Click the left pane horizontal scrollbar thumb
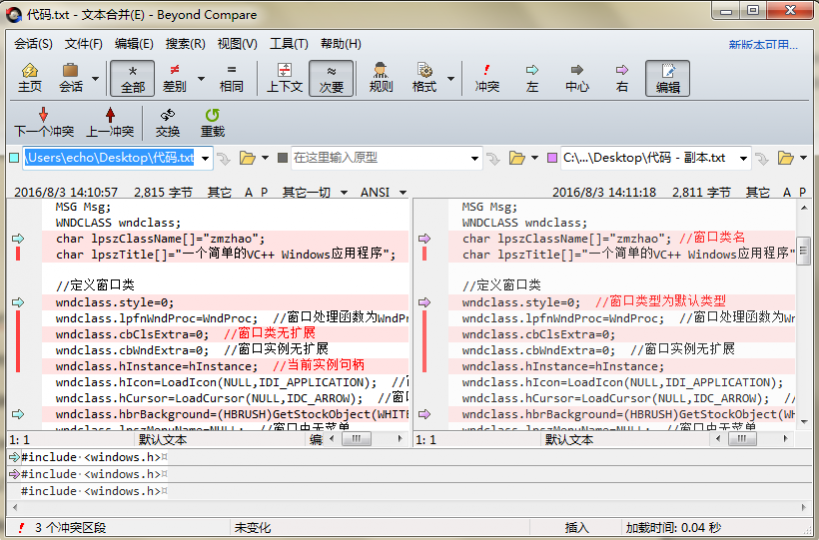 [x=356, y=439]
